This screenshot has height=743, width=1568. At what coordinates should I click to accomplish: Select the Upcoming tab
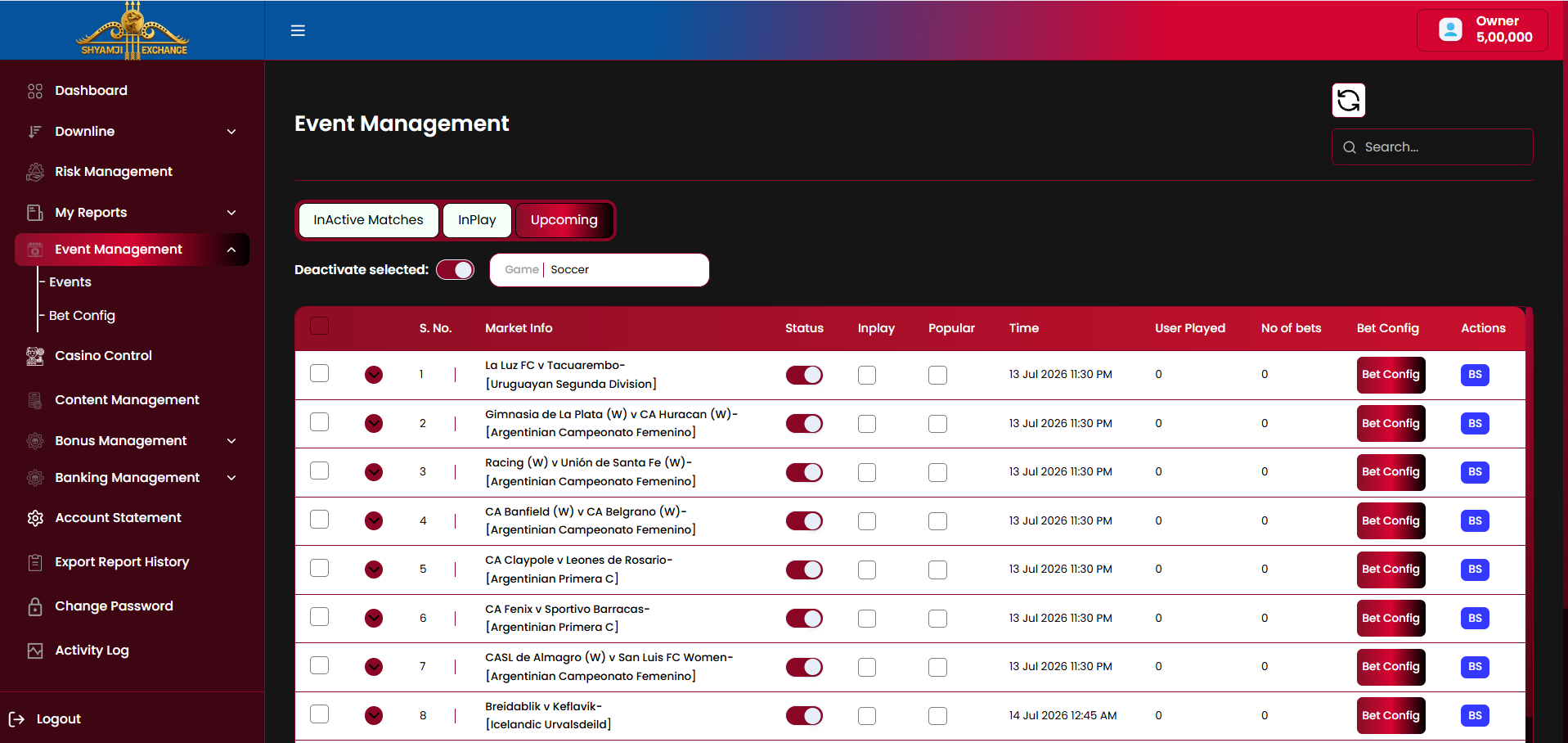point(564,220)
